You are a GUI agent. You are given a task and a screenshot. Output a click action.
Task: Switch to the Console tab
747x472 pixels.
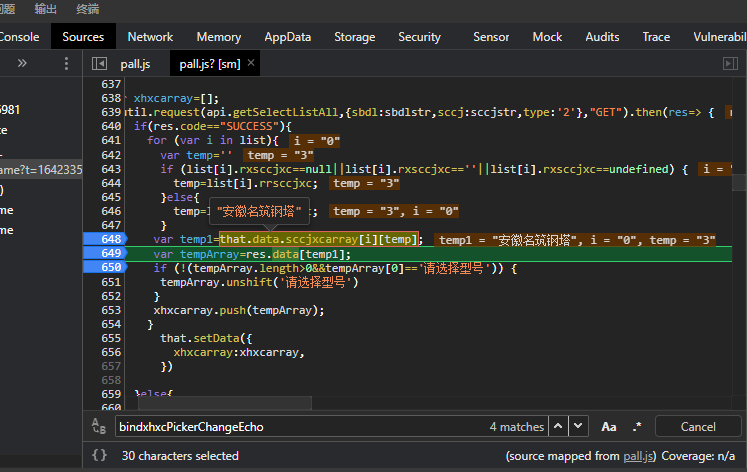(19, 37)
